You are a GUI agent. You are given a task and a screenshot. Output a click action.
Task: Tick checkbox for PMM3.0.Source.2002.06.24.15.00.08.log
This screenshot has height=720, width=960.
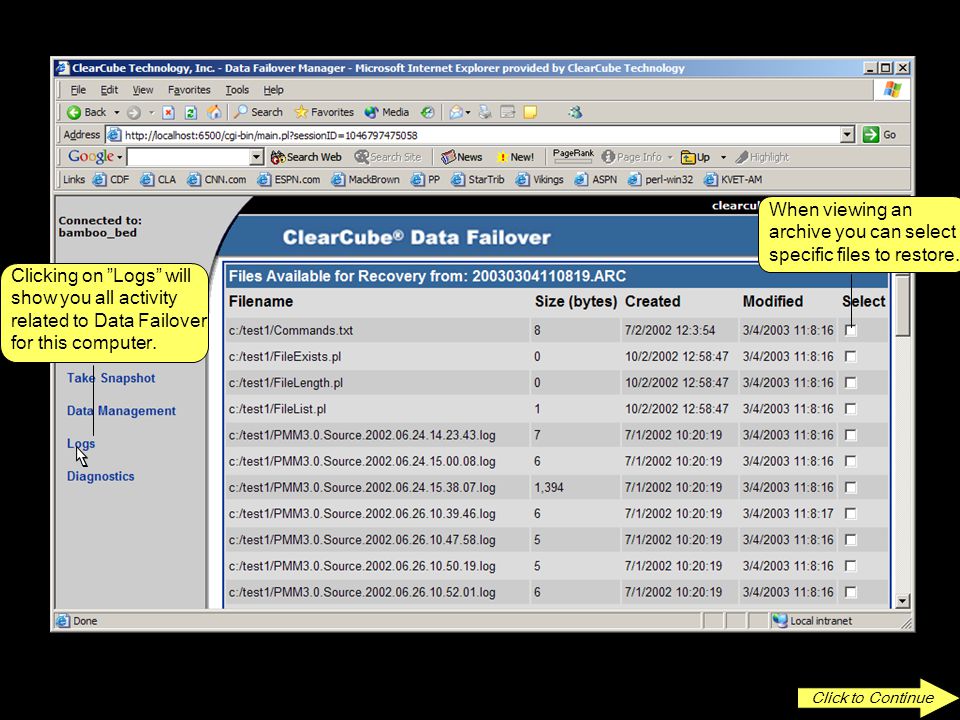pos(850,461)
